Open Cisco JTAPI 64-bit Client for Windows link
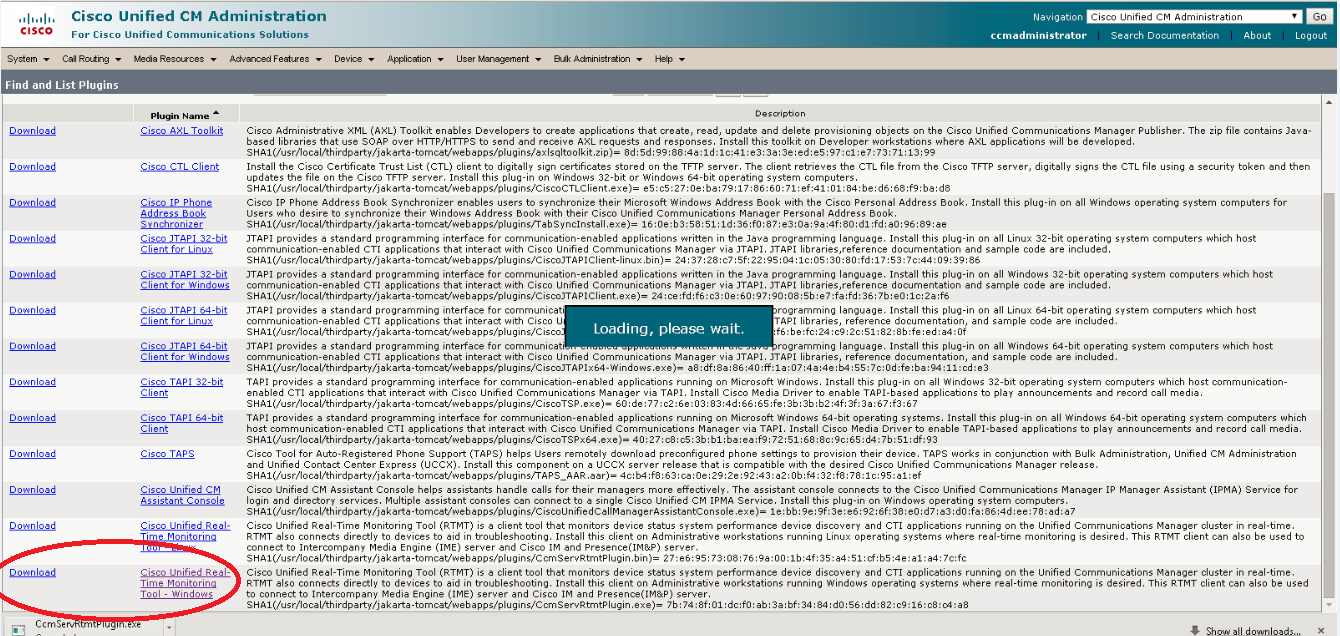This screenshot has width=1340, height=636. 185,352
